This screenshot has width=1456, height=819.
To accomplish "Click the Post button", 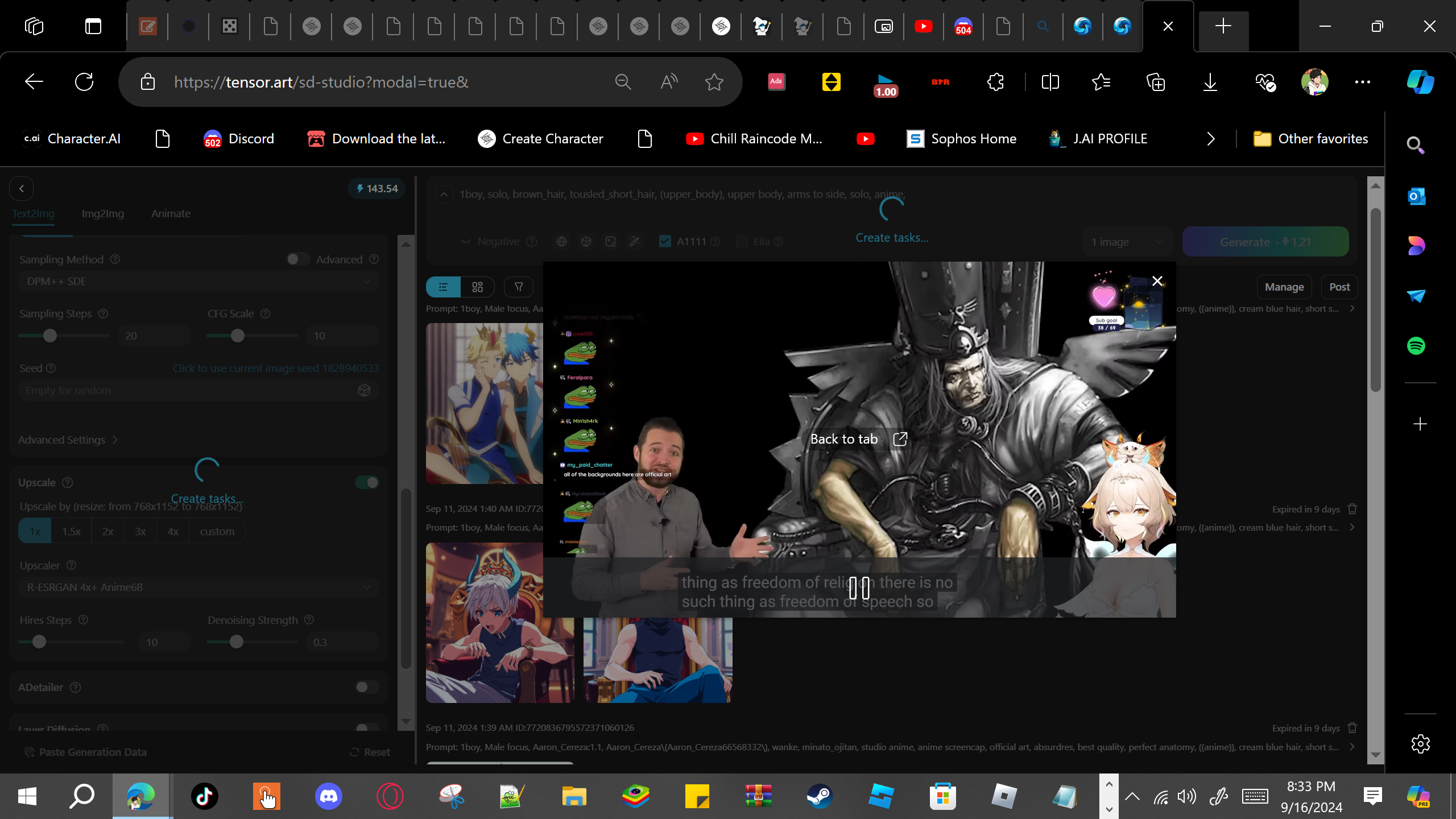I will pos(1339,287).
